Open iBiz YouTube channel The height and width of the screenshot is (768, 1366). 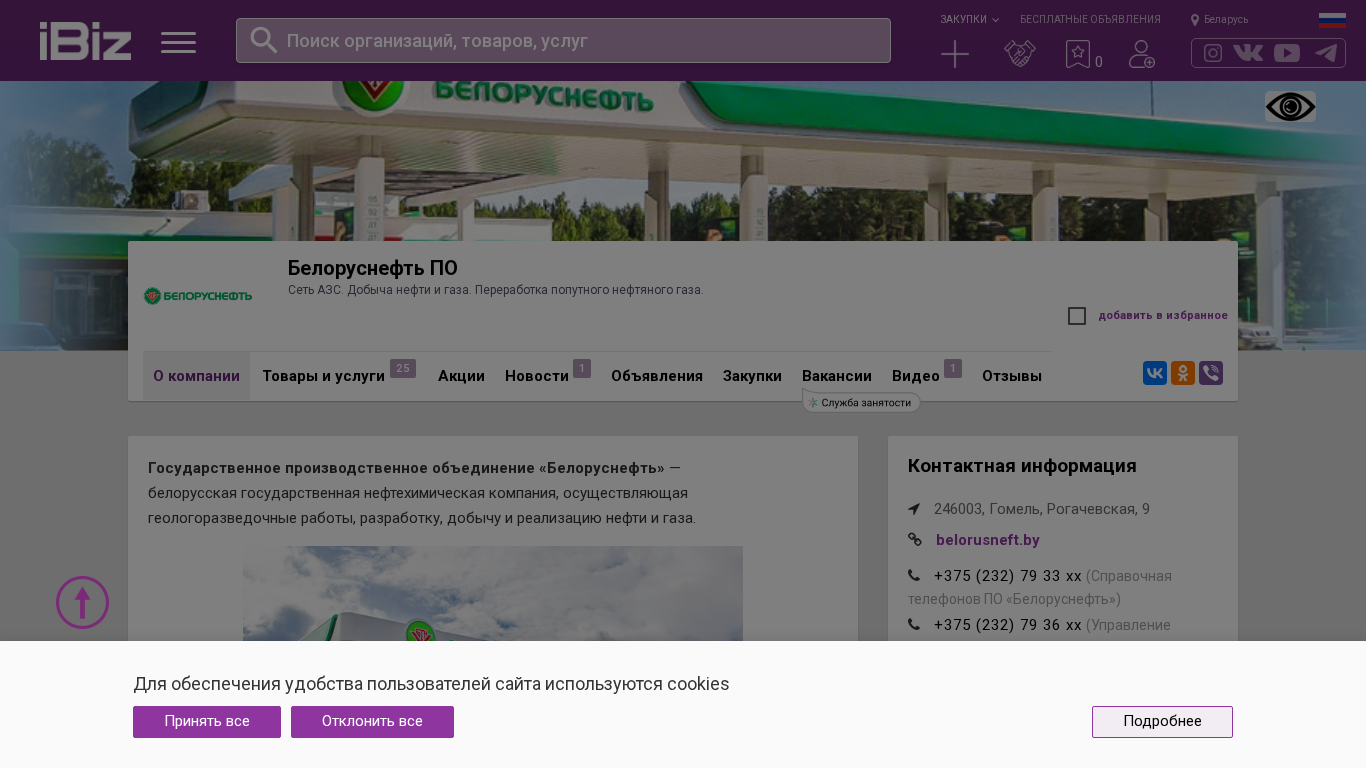click(1287, 53)
